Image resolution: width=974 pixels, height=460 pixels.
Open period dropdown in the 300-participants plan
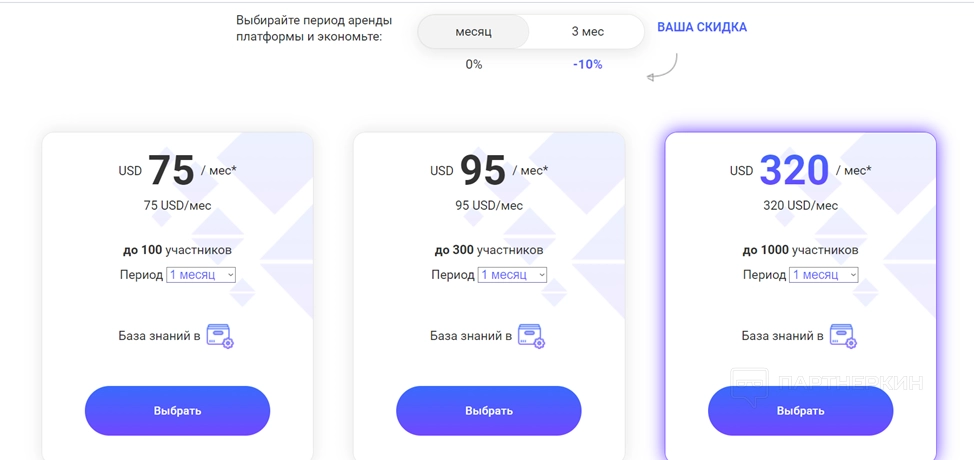pyautogui.click(x=512, y=274)
